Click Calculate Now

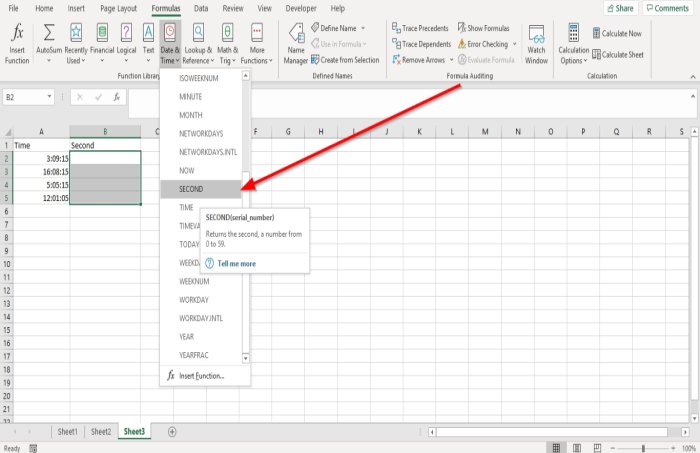tap(617, 33)
